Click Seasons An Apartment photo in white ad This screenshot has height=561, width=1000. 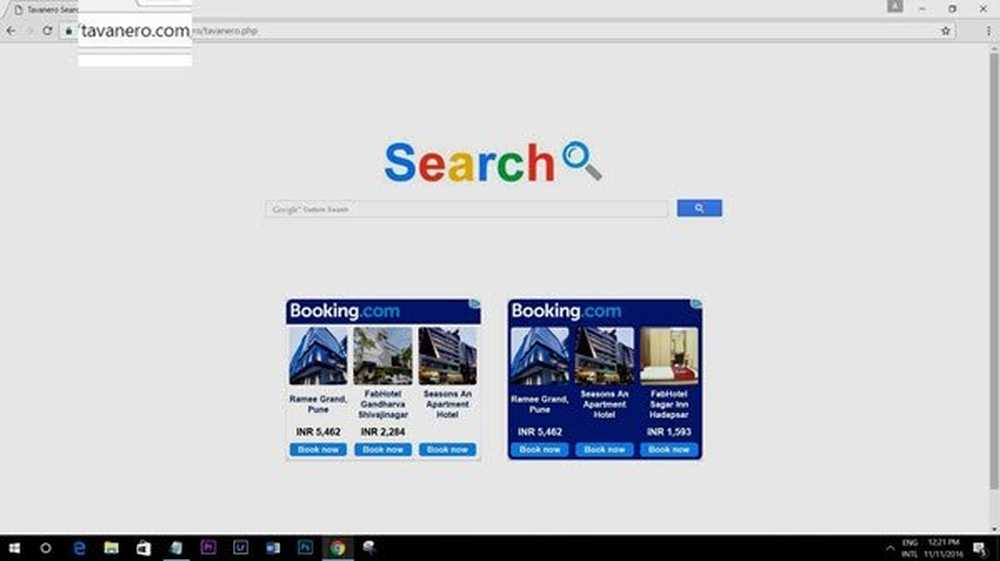(x=448, y=356)
